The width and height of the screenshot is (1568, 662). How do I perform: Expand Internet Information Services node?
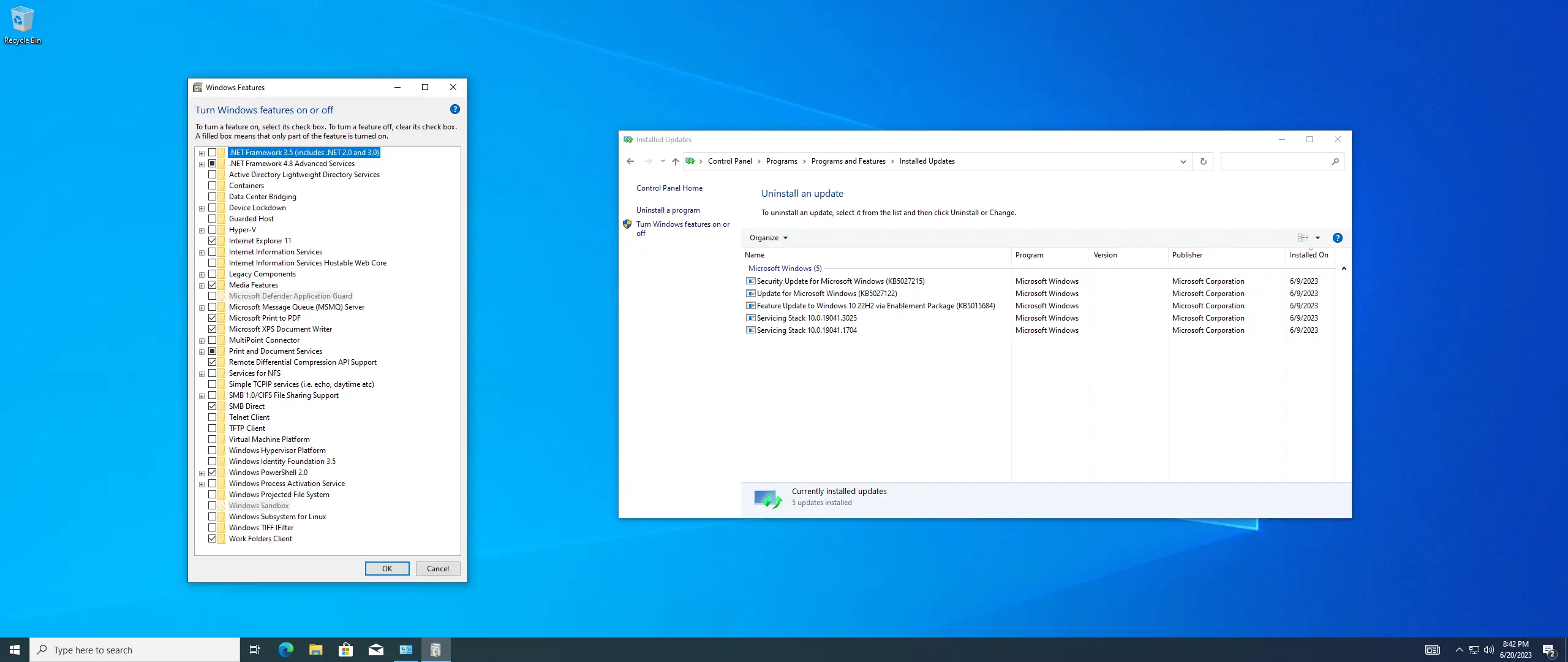[x=202, y=253]
